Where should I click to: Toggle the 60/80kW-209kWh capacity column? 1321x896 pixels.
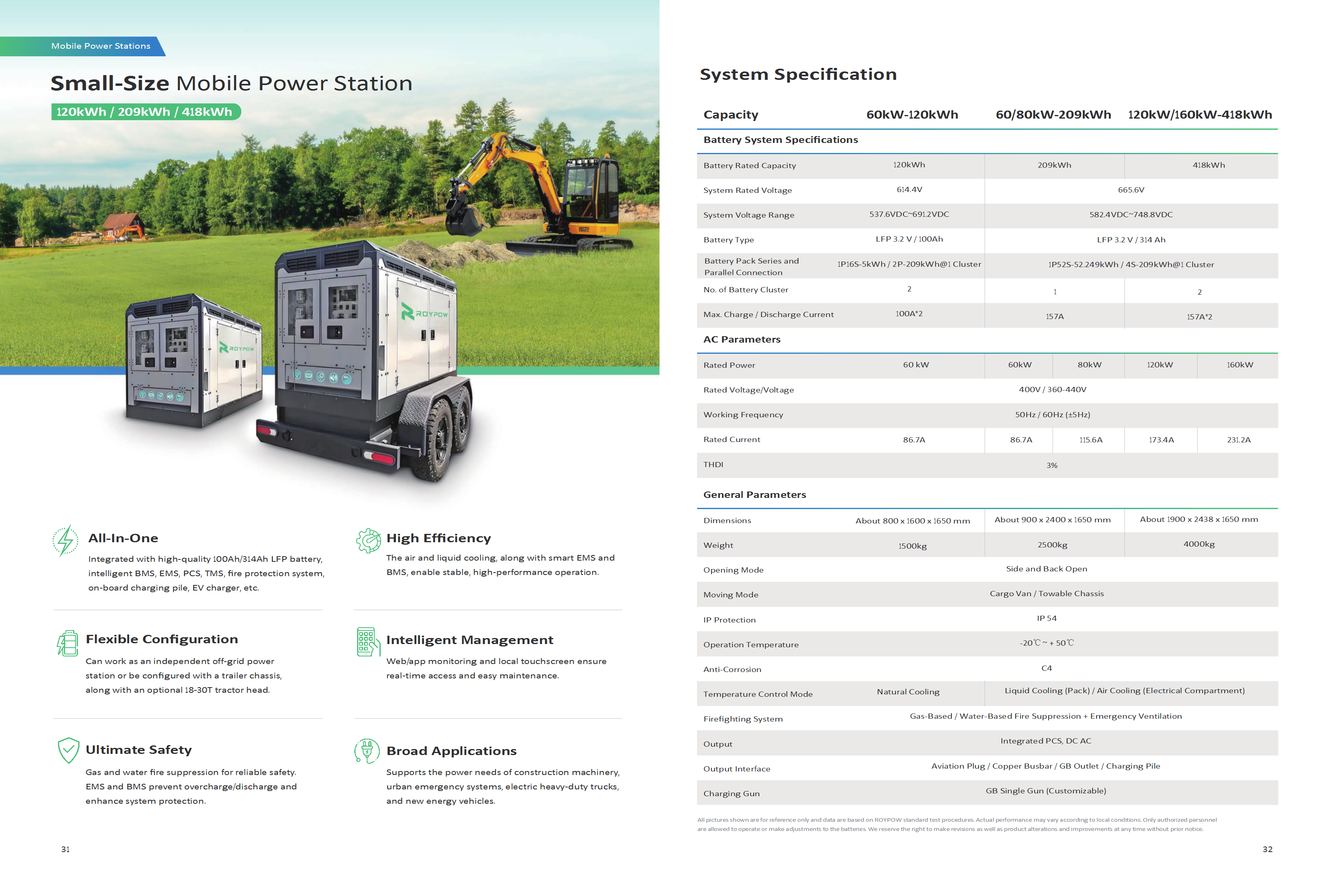1053,114
